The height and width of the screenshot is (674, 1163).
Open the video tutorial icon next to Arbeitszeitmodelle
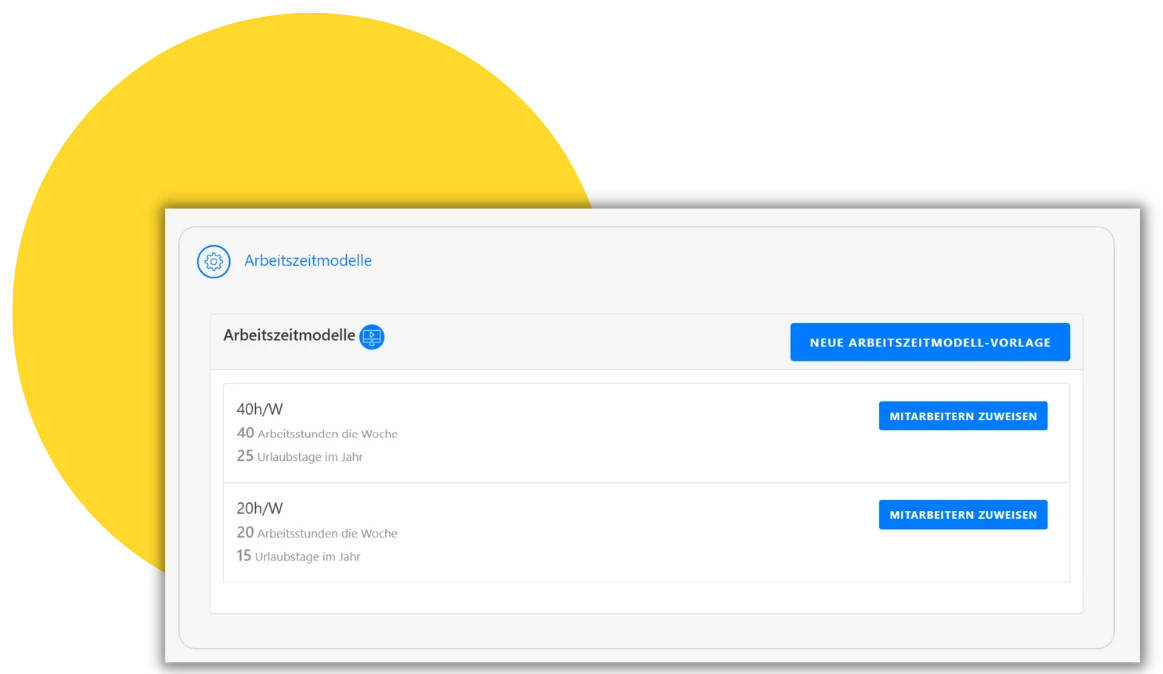pyautogui.click(x=372, y=337)
